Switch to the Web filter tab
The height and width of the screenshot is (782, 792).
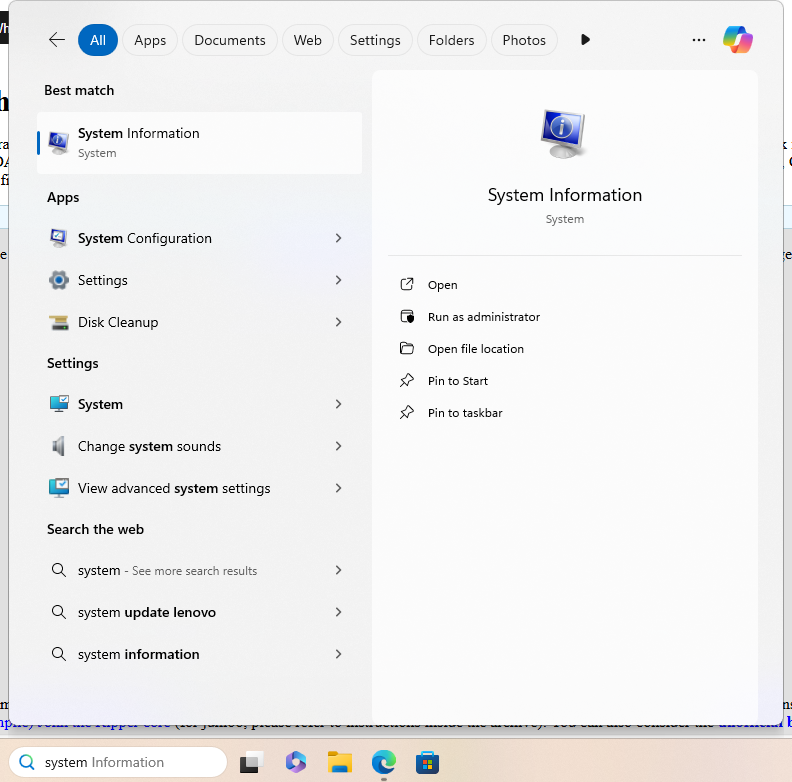308,40
